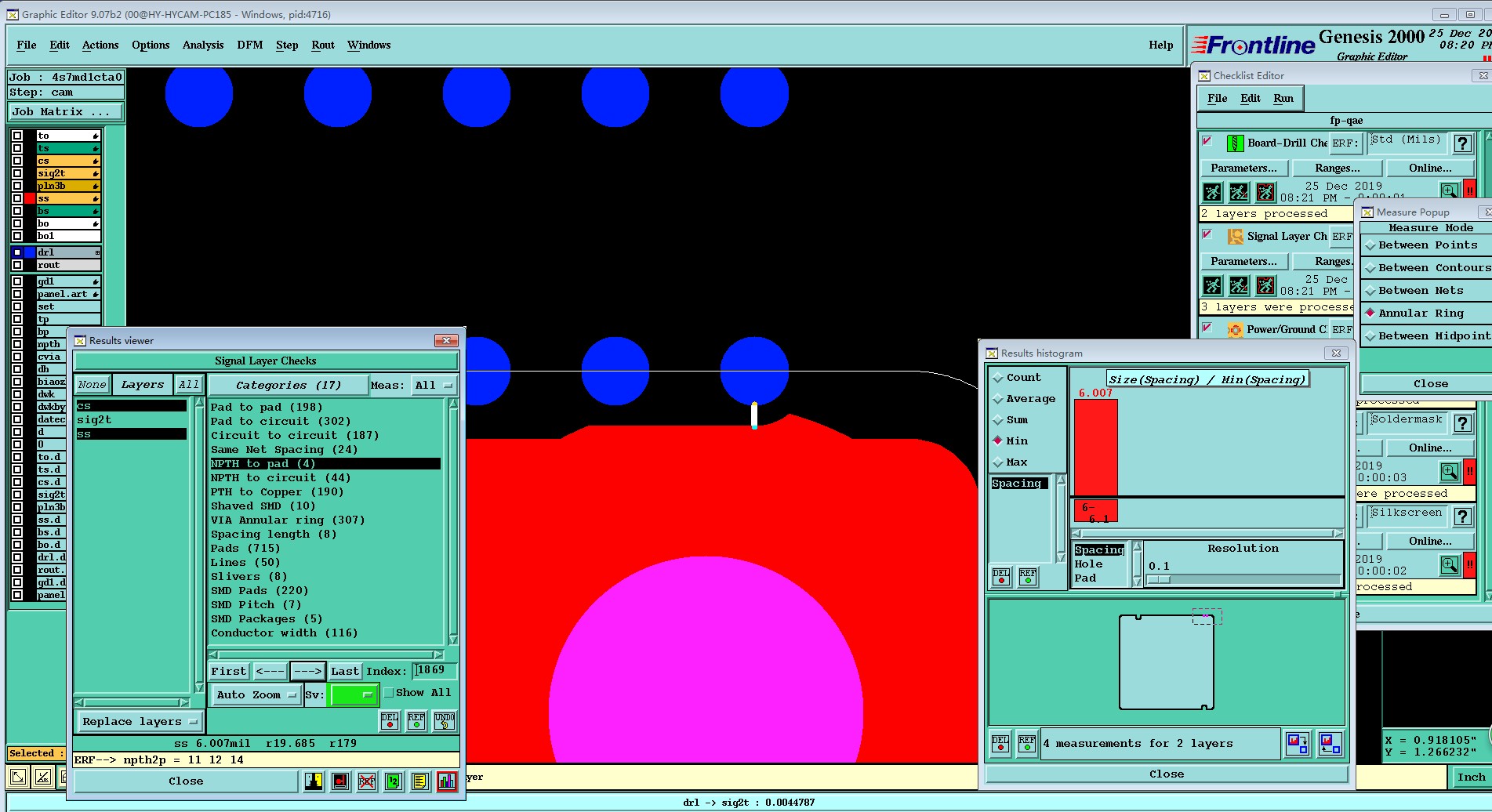The width and height of the screenshot is (1492, 812).
Task: Open the Rout menu
Action: point(323,45)
